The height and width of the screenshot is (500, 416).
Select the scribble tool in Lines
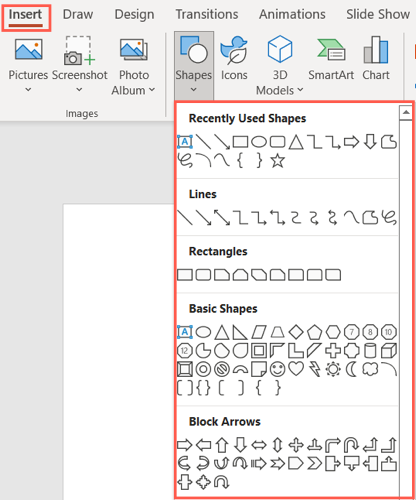(x=389, y=218)
